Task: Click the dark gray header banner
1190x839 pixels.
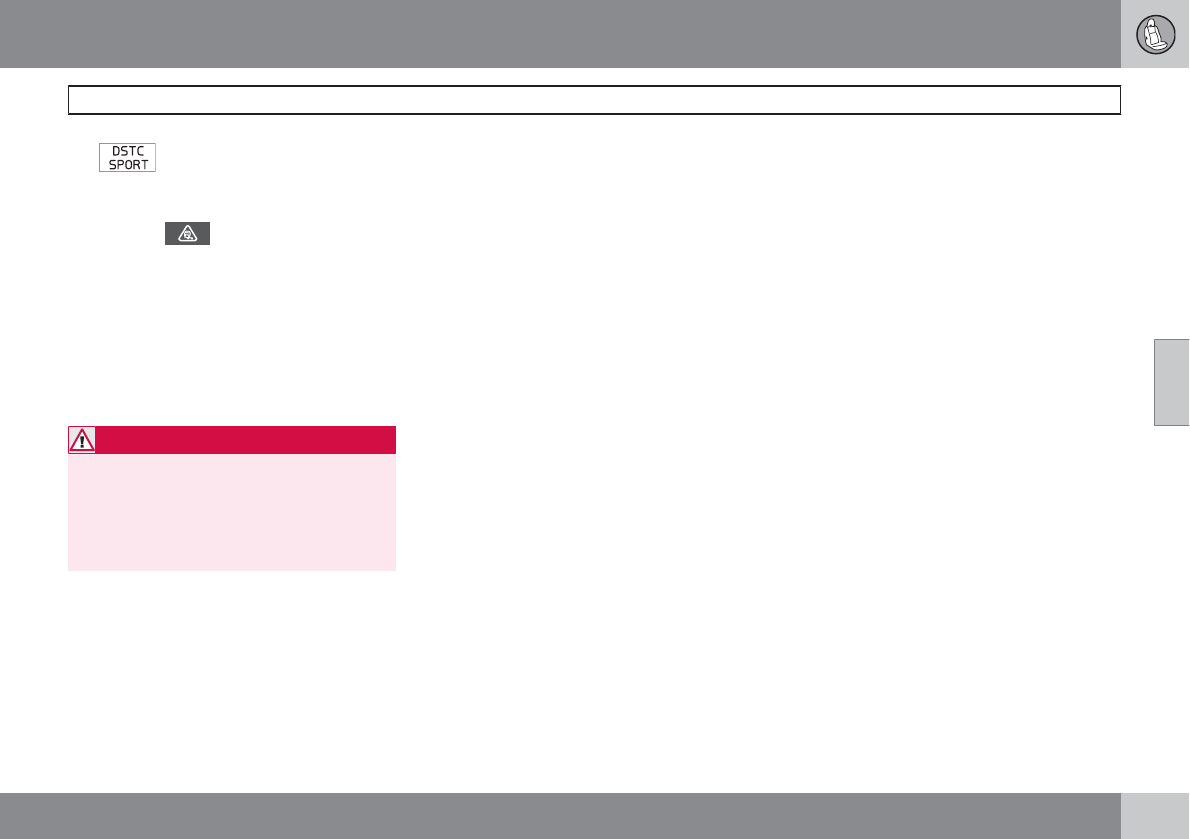Action: pos(560,34)
